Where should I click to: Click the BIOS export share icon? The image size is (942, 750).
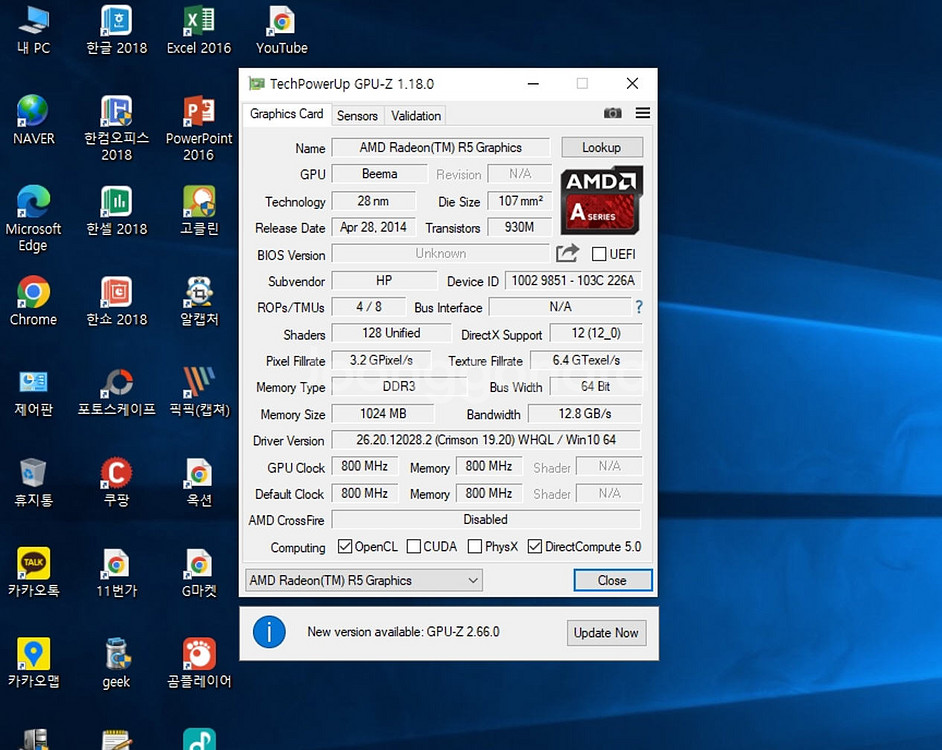pos(567,253)
